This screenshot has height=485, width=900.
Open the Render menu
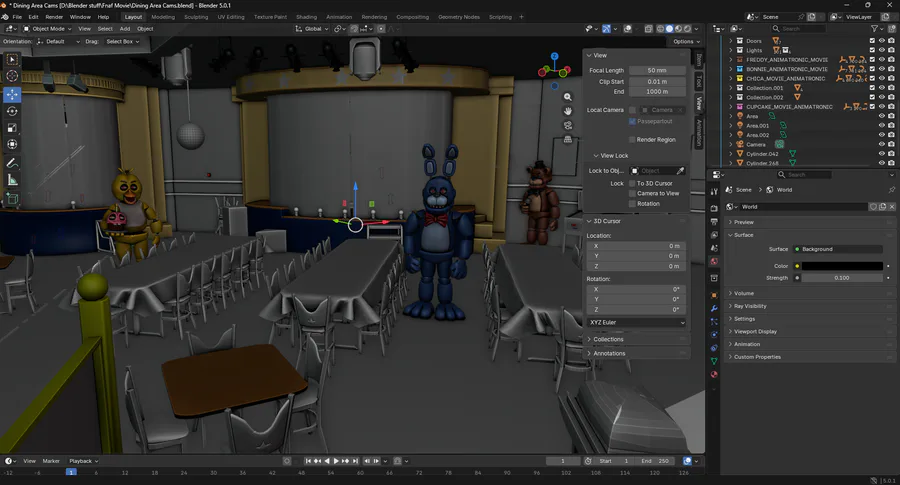(54, 17)
